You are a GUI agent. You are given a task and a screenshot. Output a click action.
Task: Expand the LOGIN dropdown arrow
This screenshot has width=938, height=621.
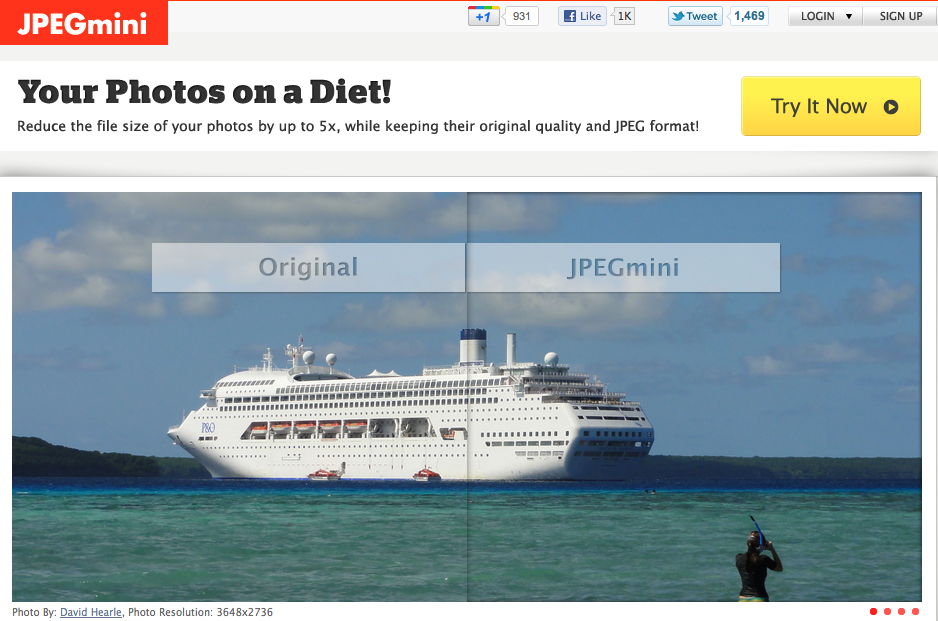pyautogui.click(x=848, y=17)
